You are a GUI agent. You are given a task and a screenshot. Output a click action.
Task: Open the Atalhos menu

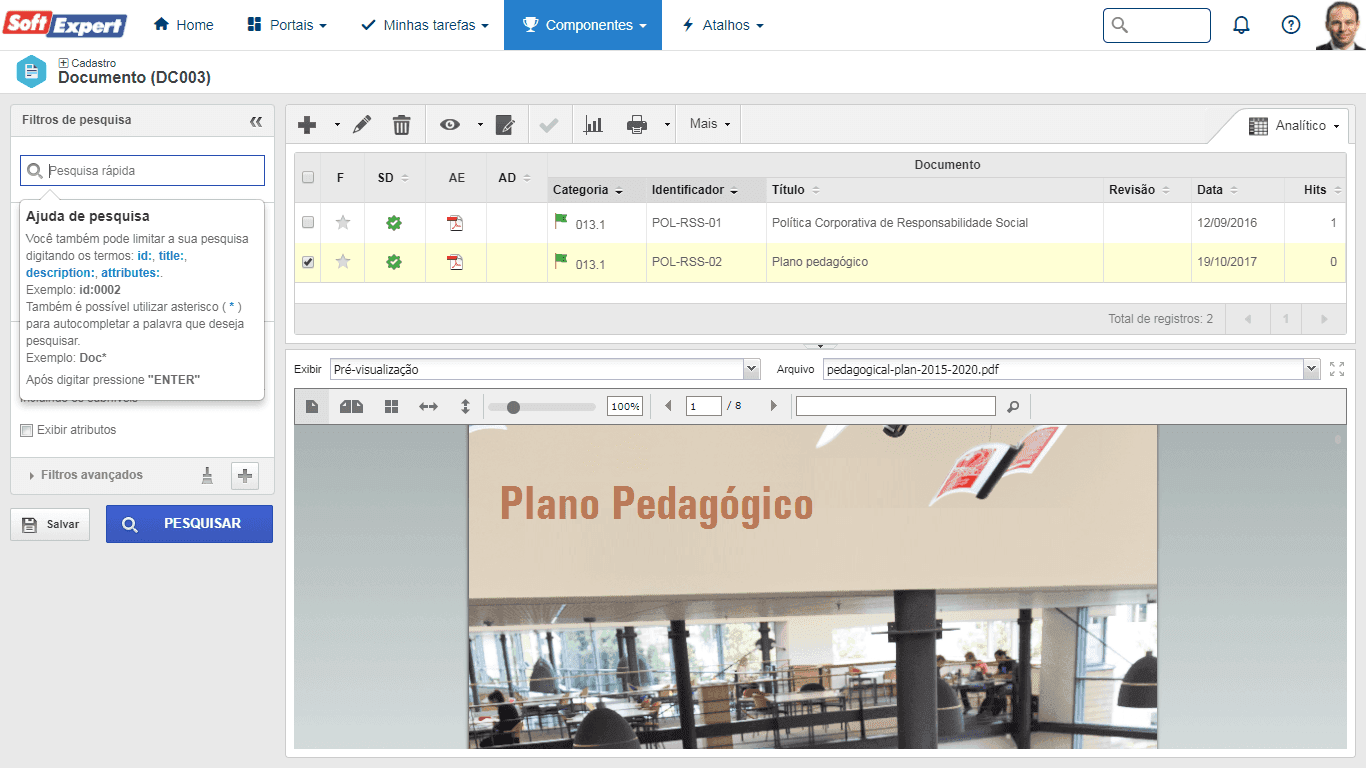coord(722,25)
